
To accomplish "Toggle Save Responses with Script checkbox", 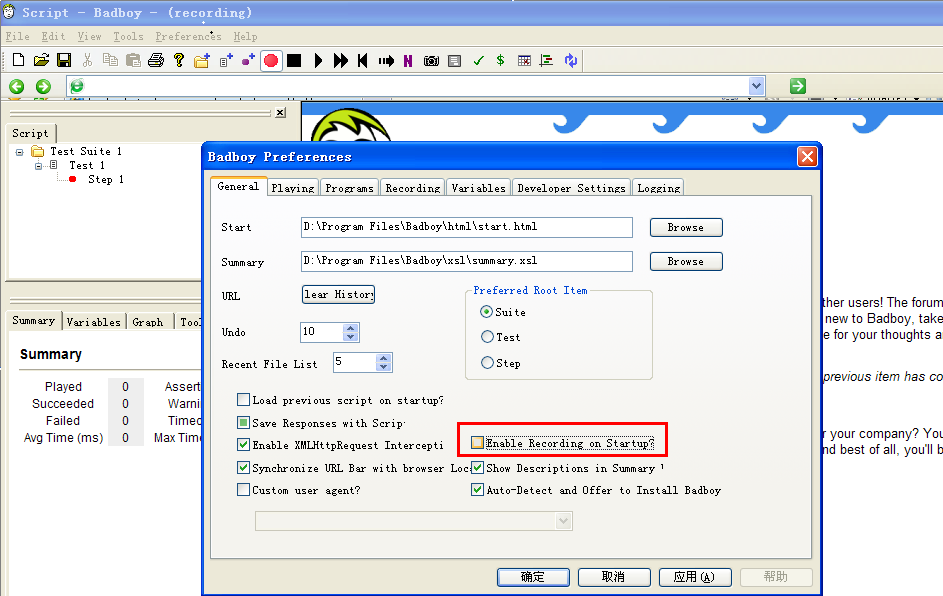I will coord(244,423).
